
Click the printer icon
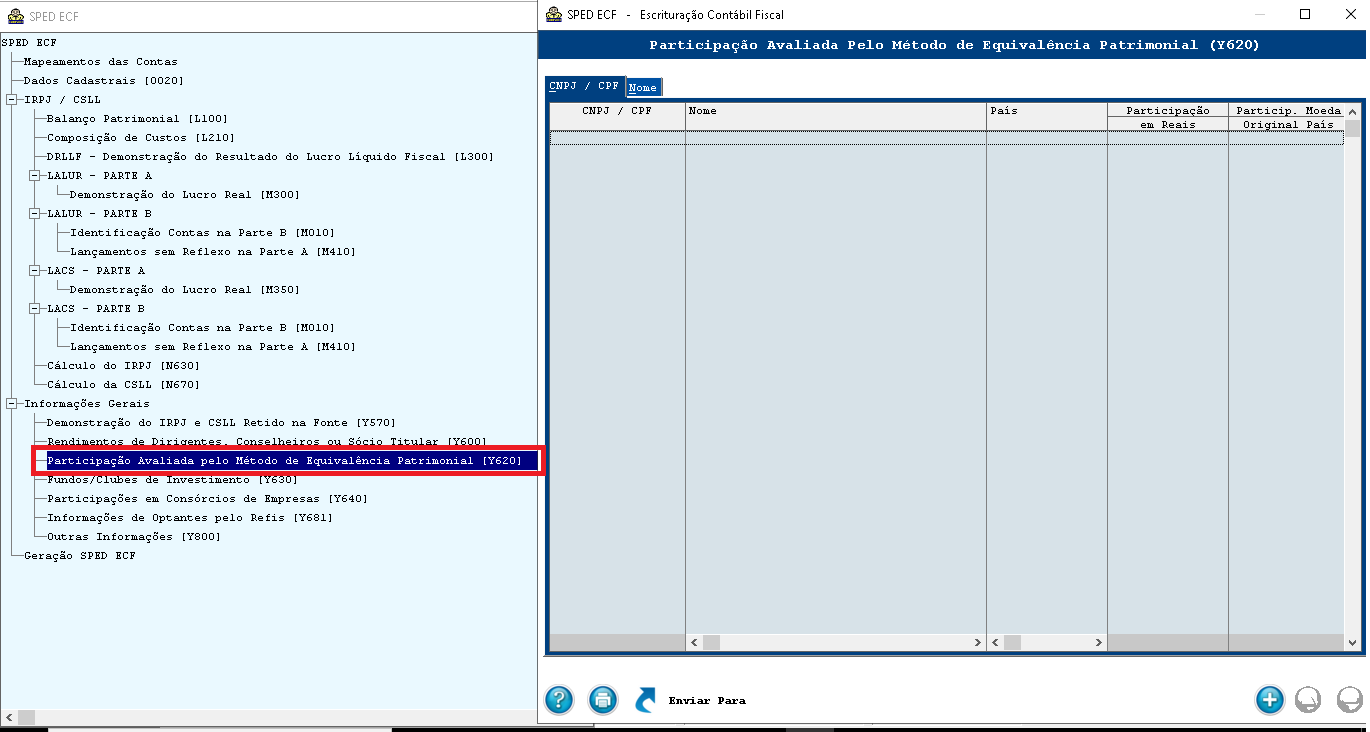(603, 700)
